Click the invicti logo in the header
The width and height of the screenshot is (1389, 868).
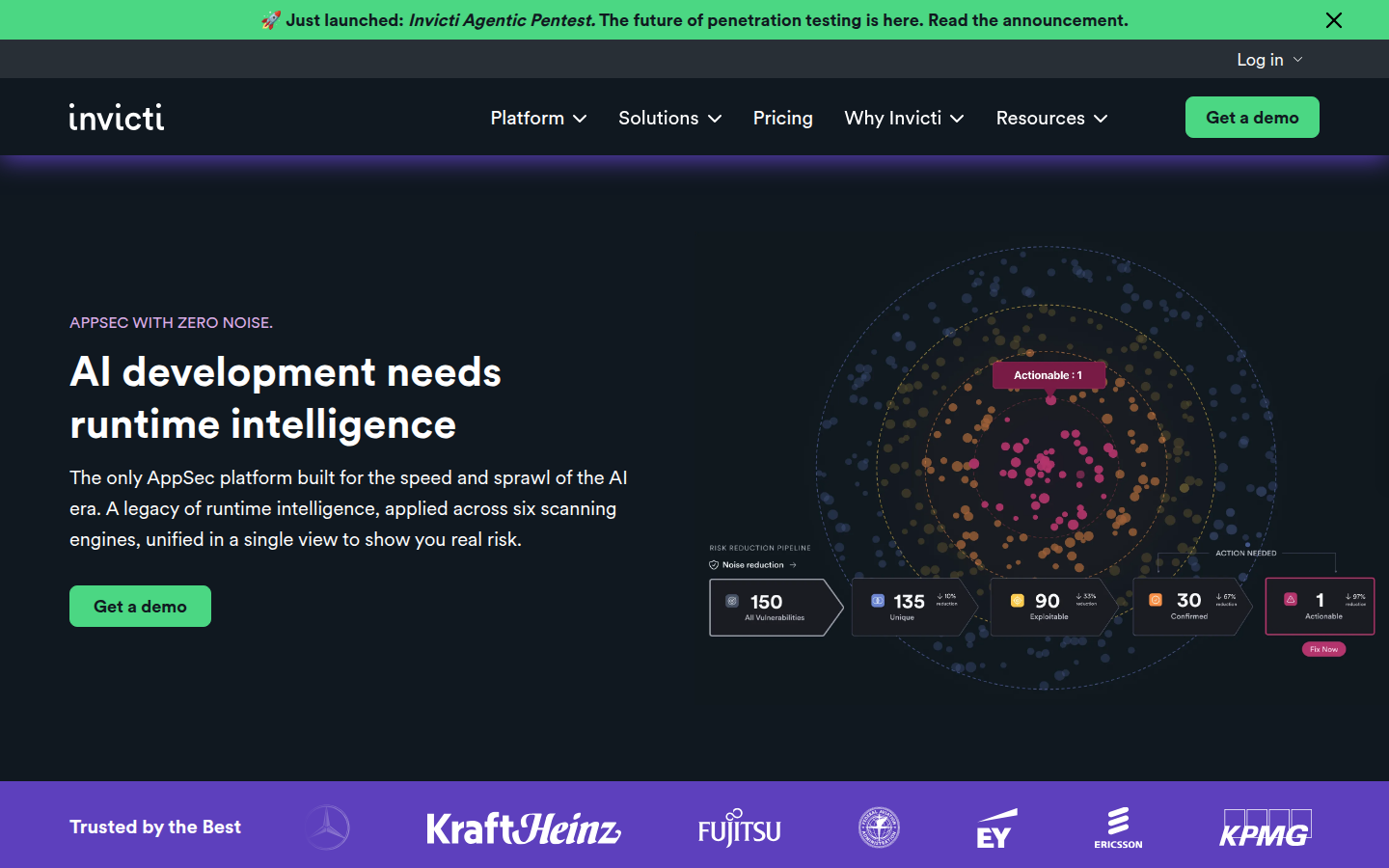pyautogui.click(x=117, y=117)
